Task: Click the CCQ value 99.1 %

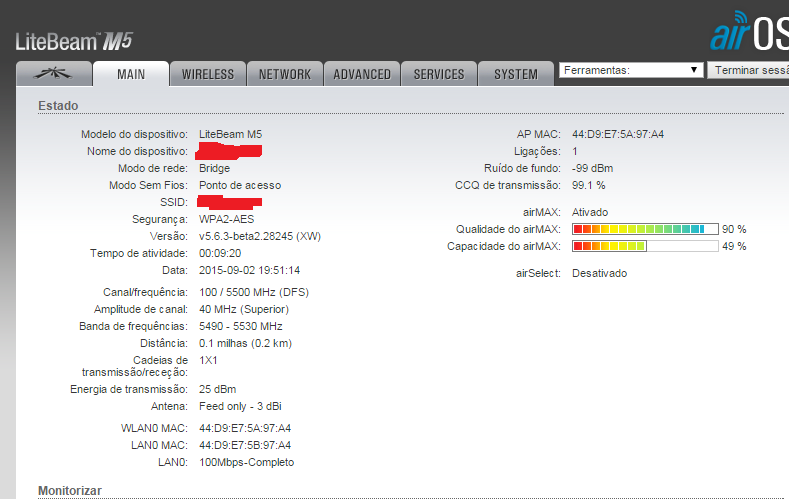Action: point(588,185)
